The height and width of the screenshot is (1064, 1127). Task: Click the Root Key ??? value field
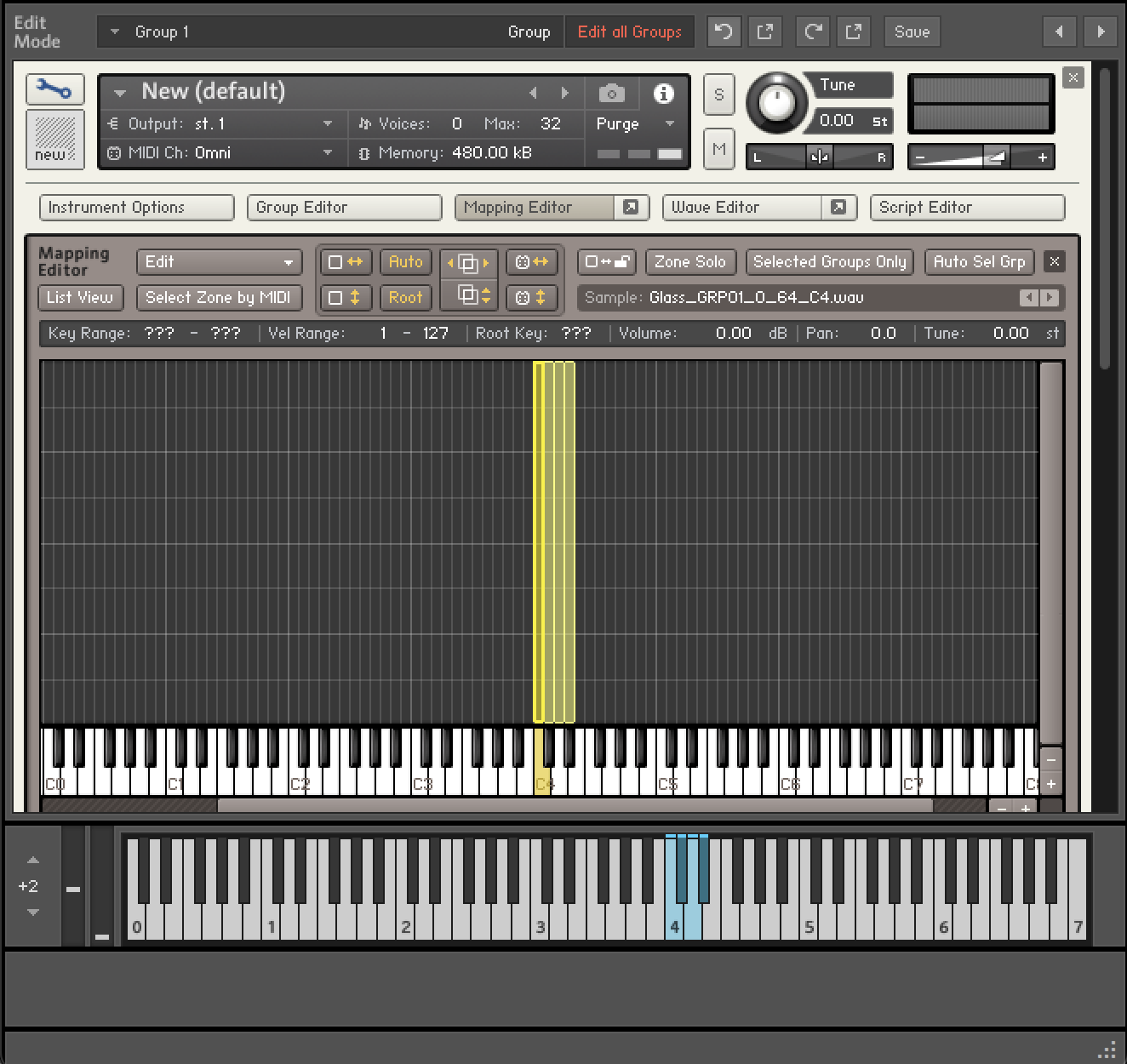coord(575,334)
